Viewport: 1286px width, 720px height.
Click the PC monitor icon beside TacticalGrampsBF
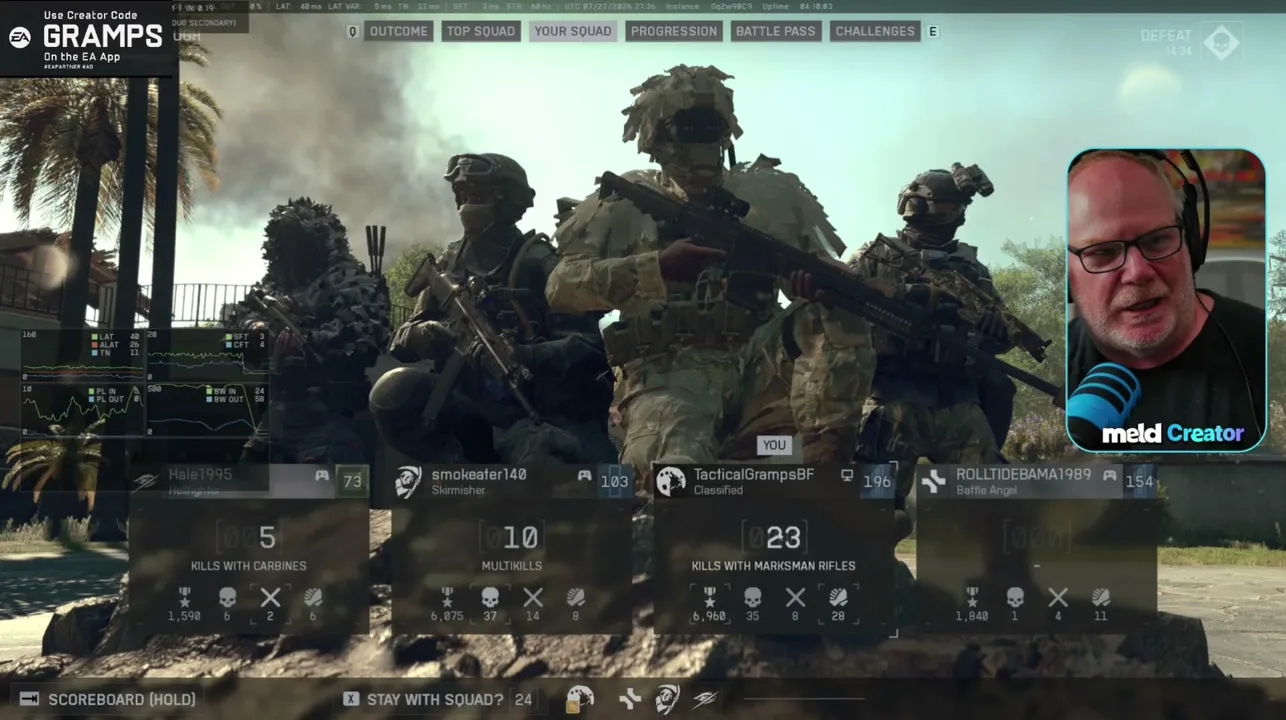[847, 476]
